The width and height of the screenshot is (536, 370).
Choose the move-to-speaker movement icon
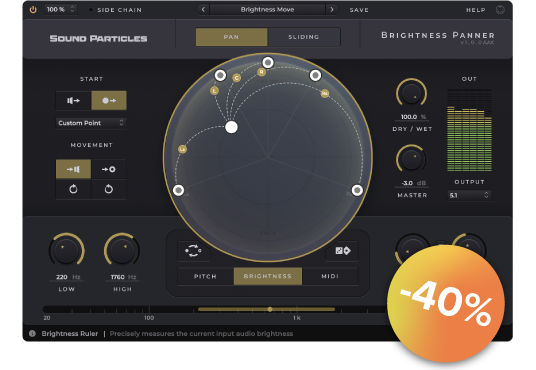[x=73, y=169]
